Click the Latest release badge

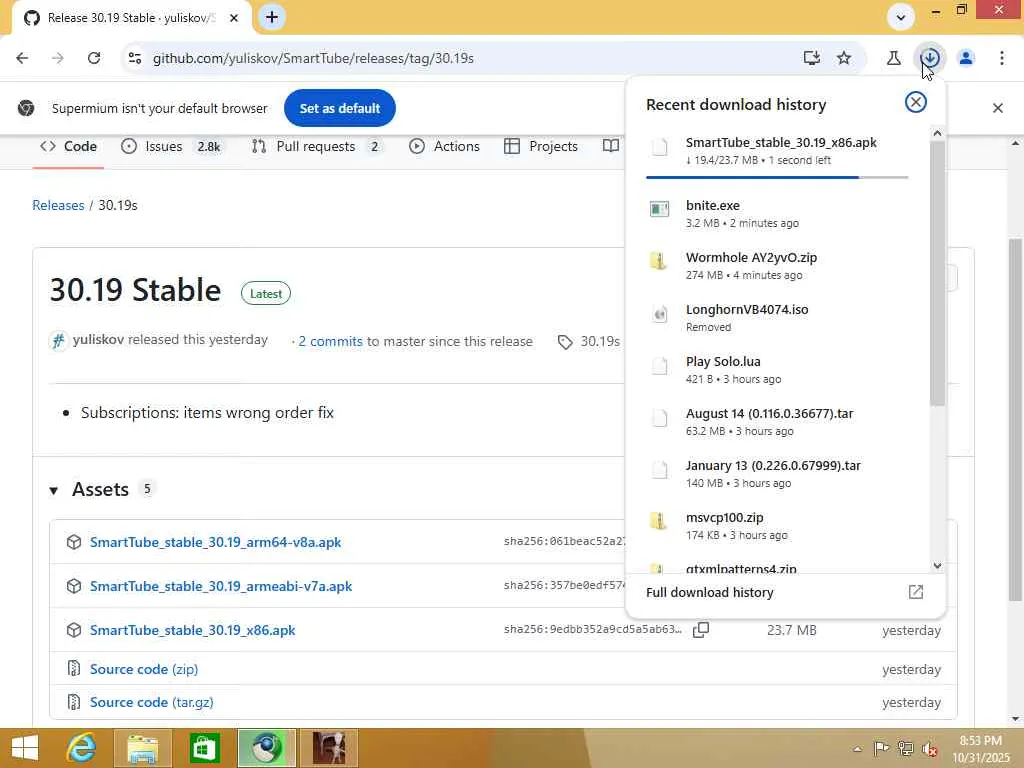point(266,294)
